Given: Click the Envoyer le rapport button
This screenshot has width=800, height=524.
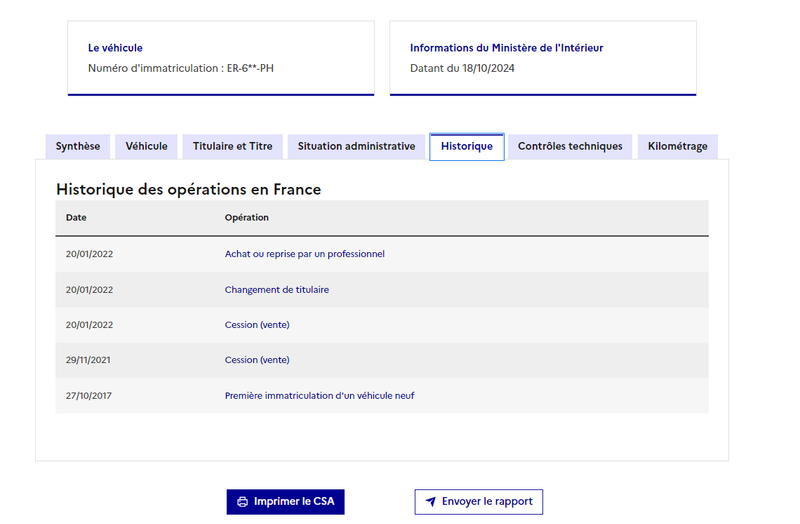Looking at the screenshot, I should coord(479,502).
